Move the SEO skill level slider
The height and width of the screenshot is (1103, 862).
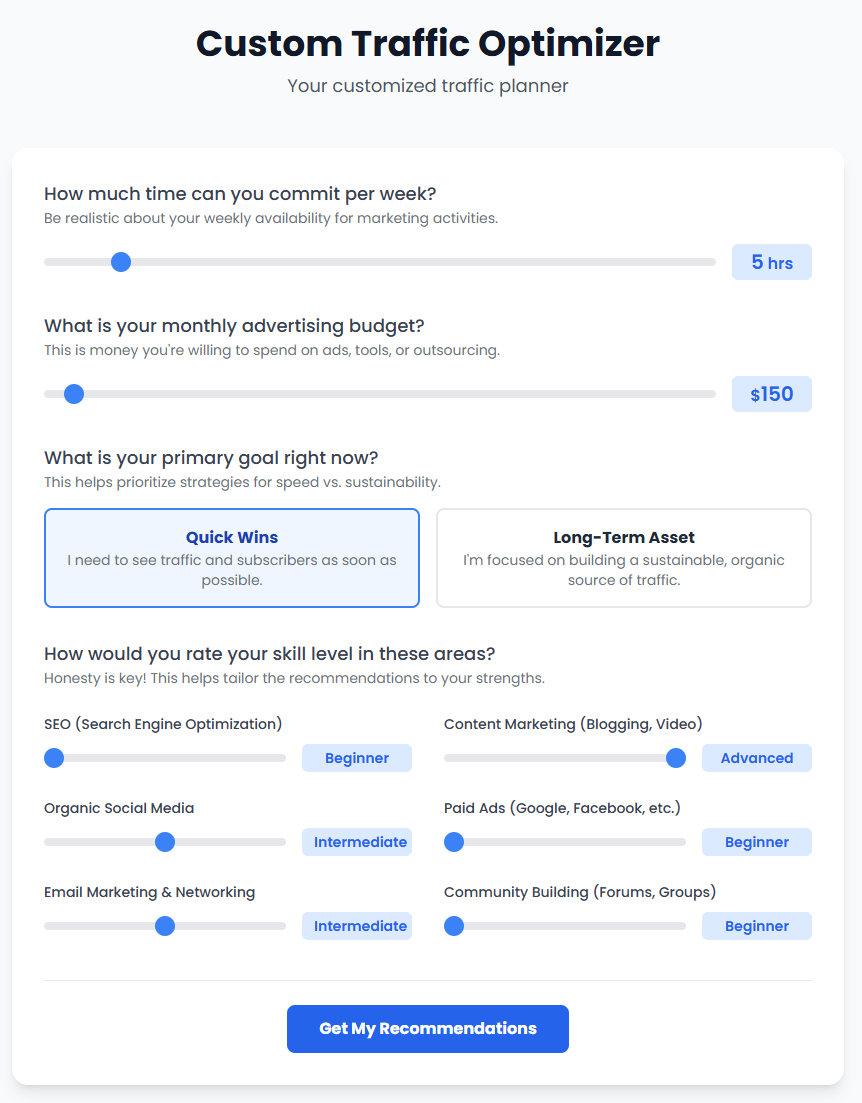[54, 758]
